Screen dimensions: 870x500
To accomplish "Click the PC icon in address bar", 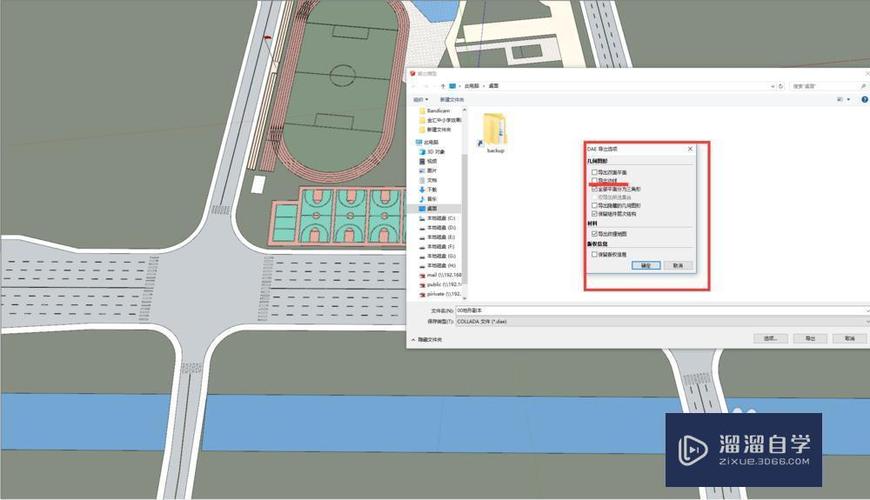I will 453,86.
